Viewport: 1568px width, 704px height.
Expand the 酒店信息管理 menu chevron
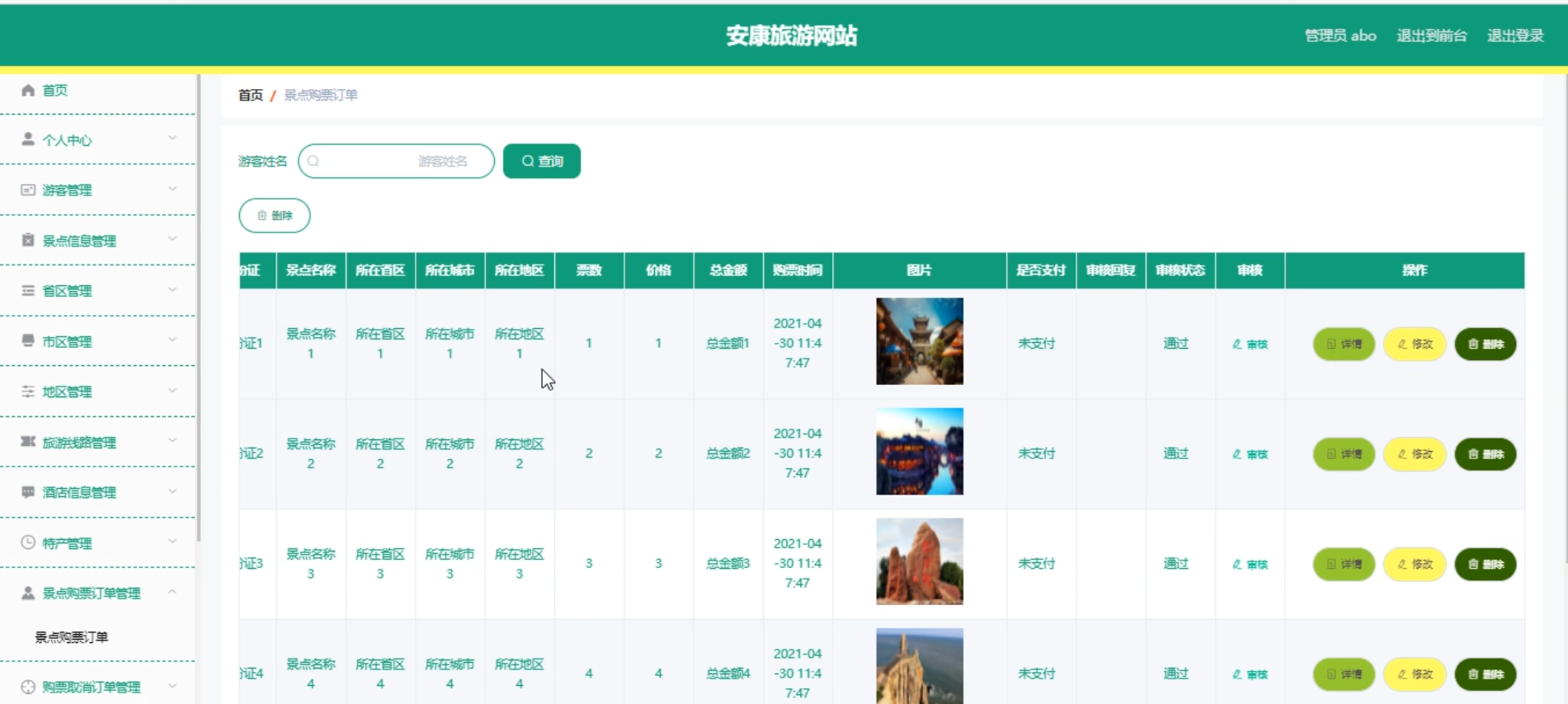click(x=172, y=491)
